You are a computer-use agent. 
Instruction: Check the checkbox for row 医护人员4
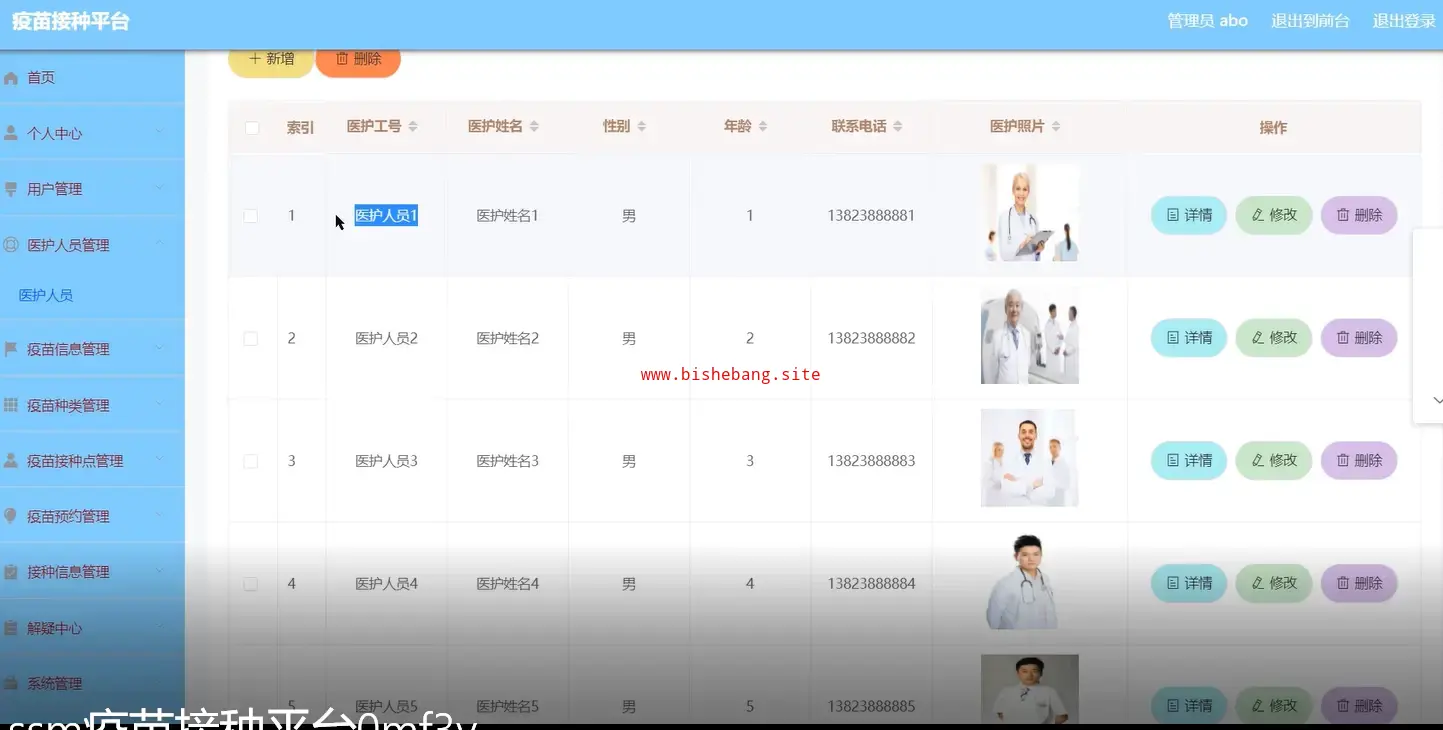point(251,584)
